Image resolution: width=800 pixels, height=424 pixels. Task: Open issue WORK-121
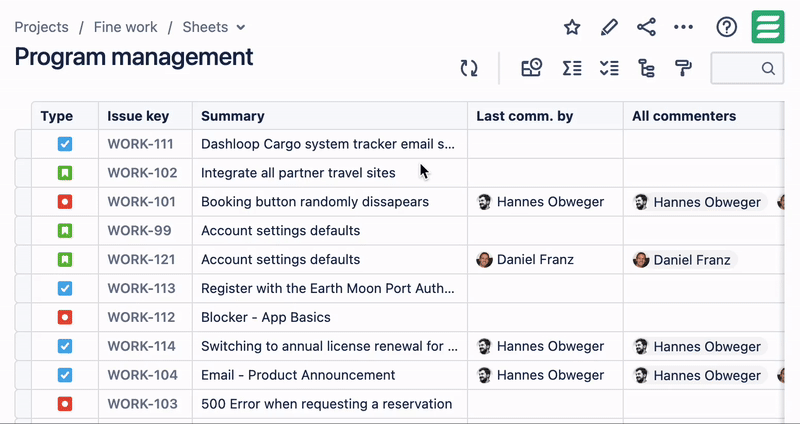pos(140,260)
